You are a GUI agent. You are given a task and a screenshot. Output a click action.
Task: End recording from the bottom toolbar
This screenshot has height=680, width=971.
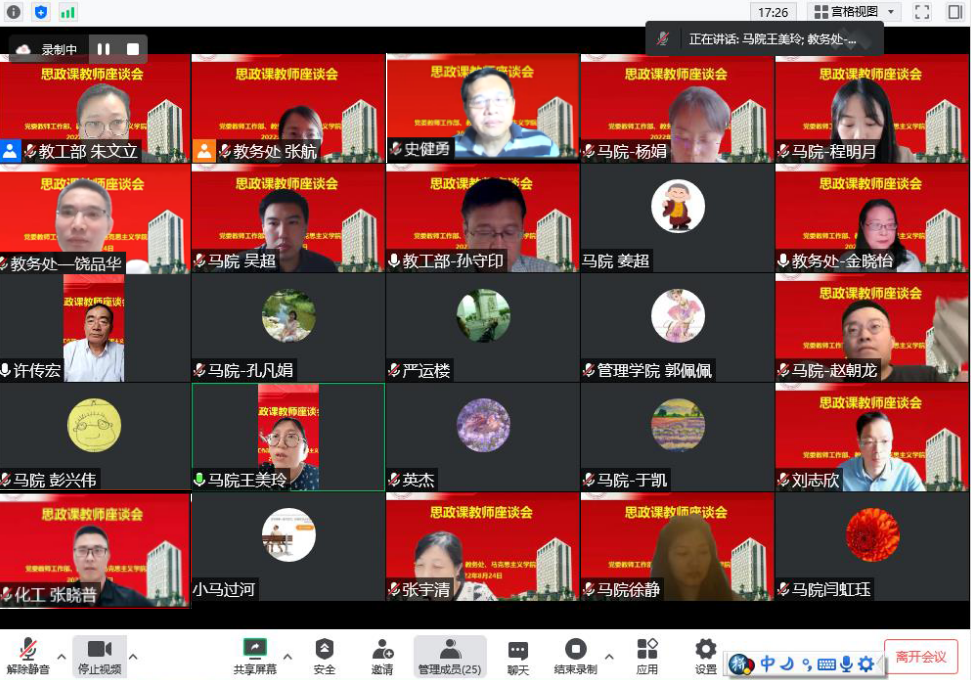click(x=575, y=655)
